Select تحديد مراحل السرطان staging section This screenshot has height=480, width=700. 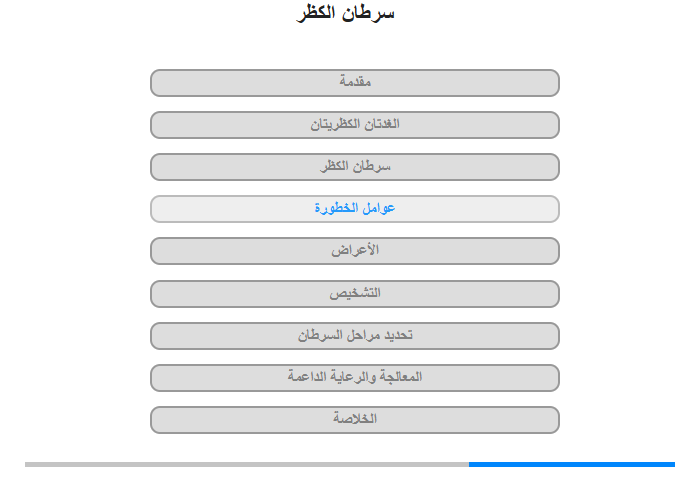[354, 335]
